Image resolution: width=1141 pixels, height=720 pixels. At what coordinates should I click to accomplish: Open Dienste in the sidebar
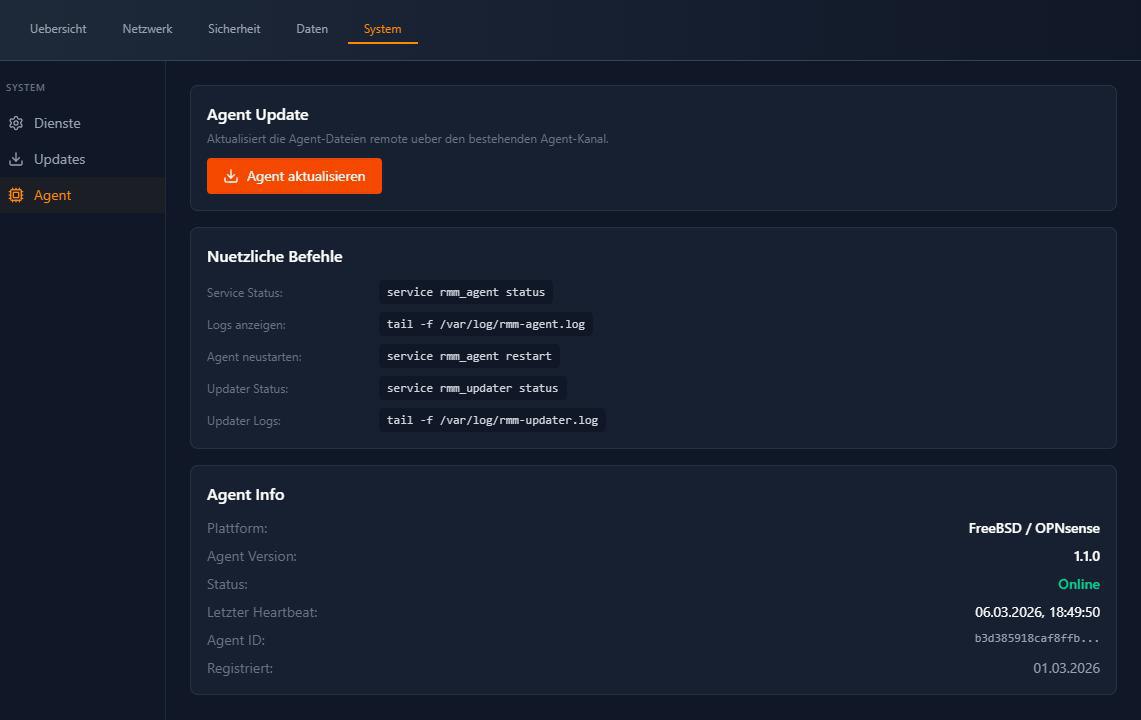[x=83, y=123]
